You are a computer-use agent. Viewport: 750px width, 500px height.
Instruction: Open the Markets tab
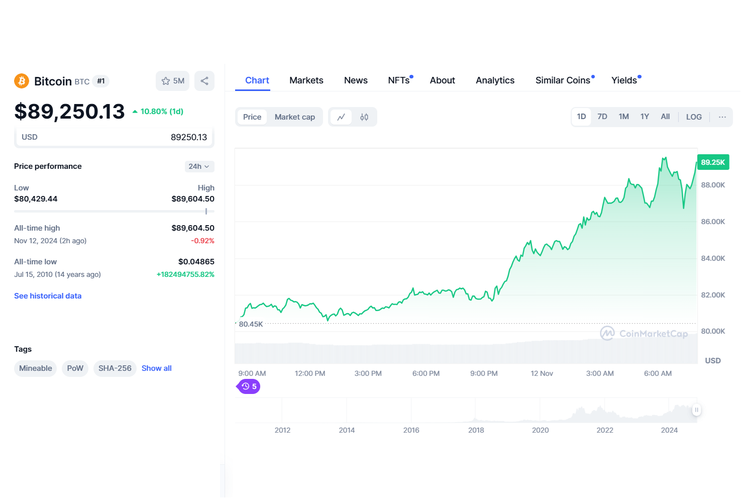pyautogui.click(x=306, y=80)
